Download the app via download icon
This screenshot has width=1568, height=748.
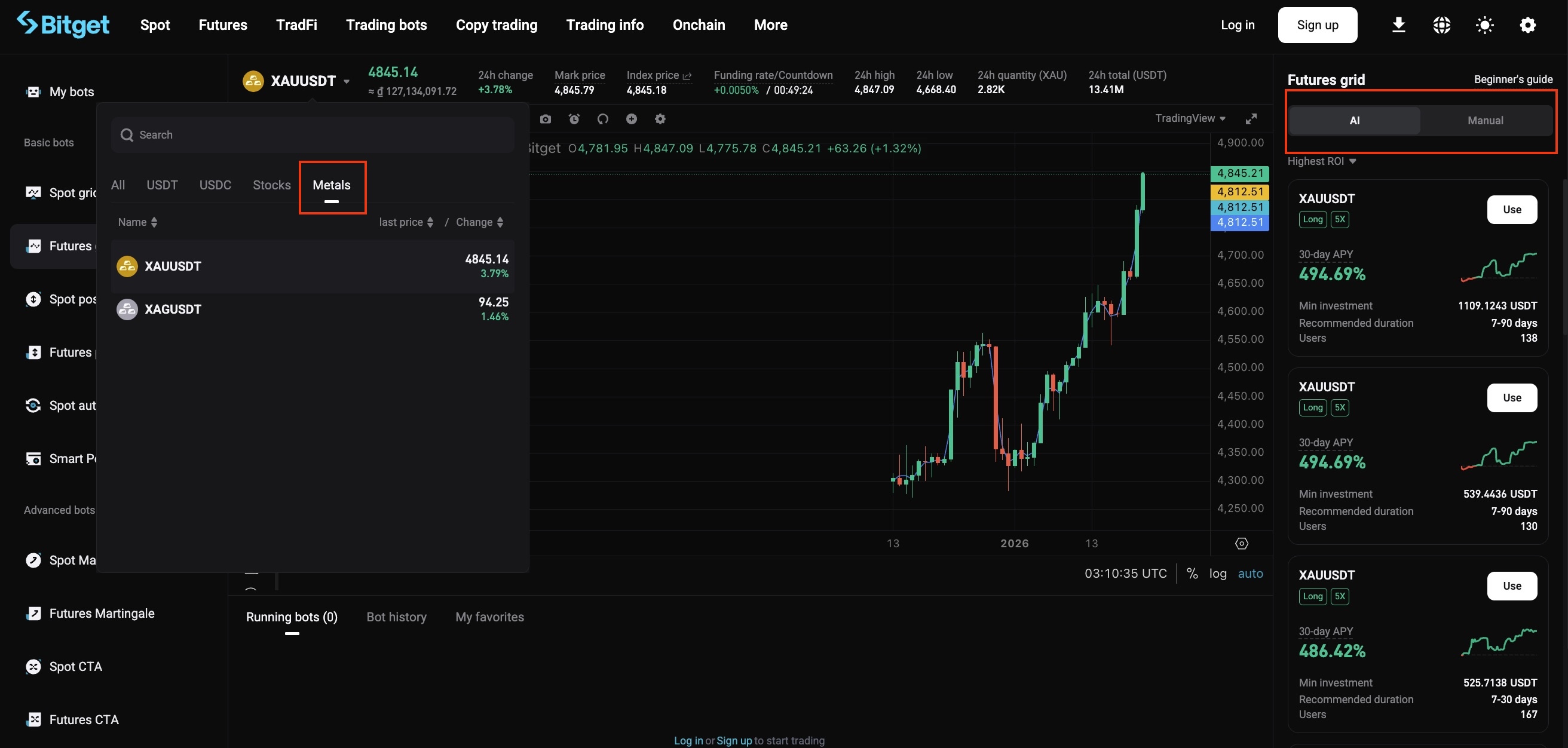click(x=1398, y=24)
